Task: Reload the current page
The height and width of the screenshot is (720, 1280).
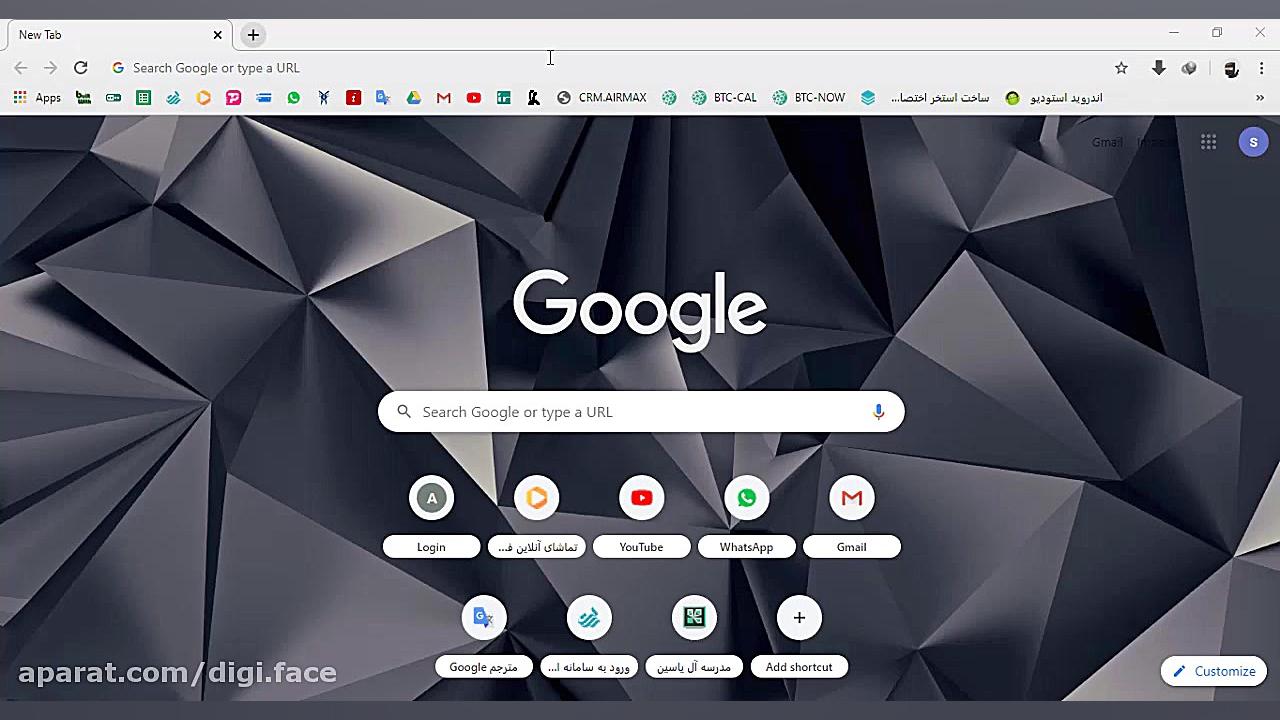Action: click(81, 68)
